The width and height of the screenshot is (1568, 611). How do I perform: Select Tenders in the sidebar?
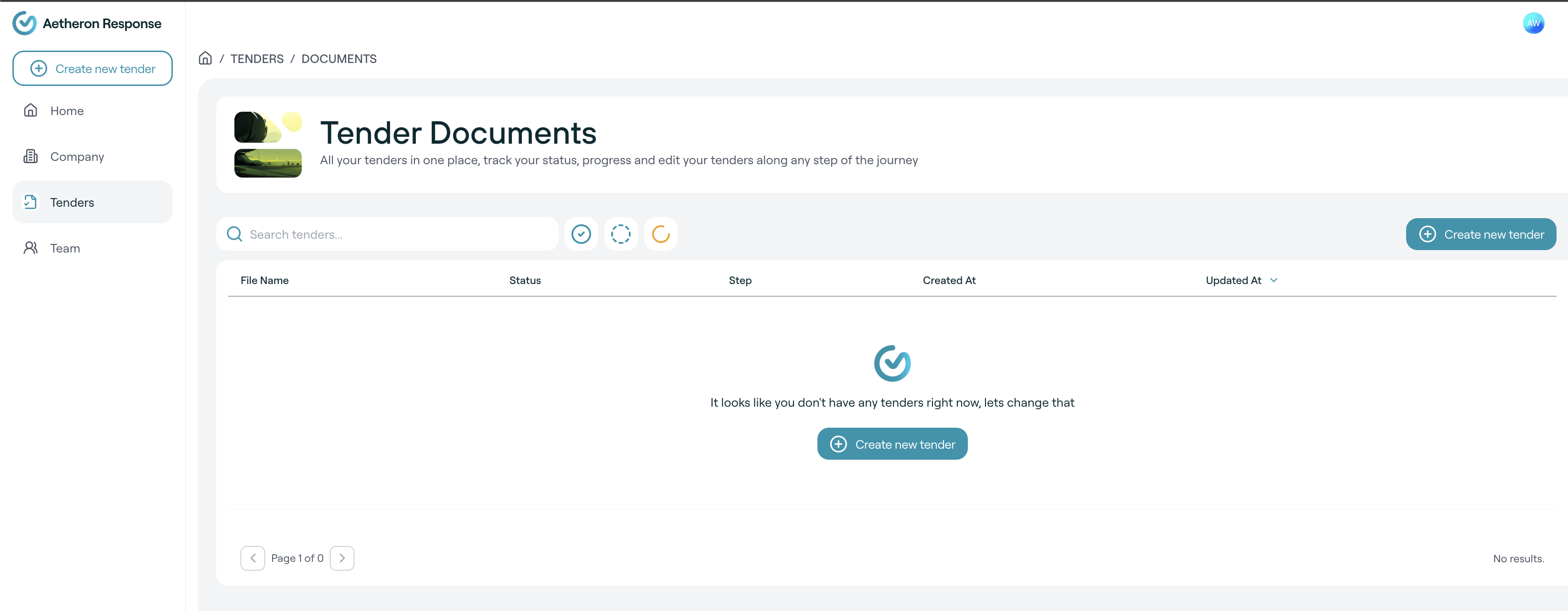coord(72,202)
